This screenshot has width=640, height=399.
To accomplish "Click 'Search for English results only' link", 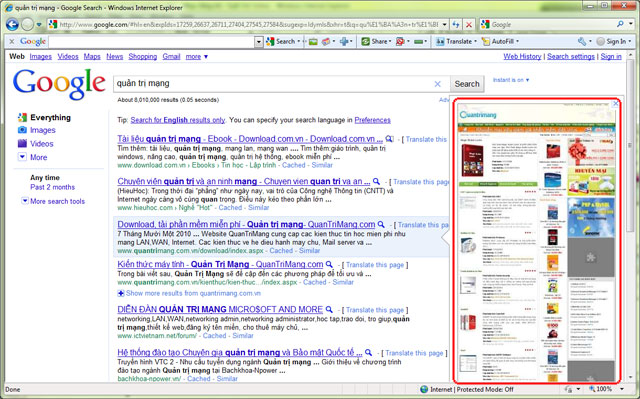I will 178,120.
